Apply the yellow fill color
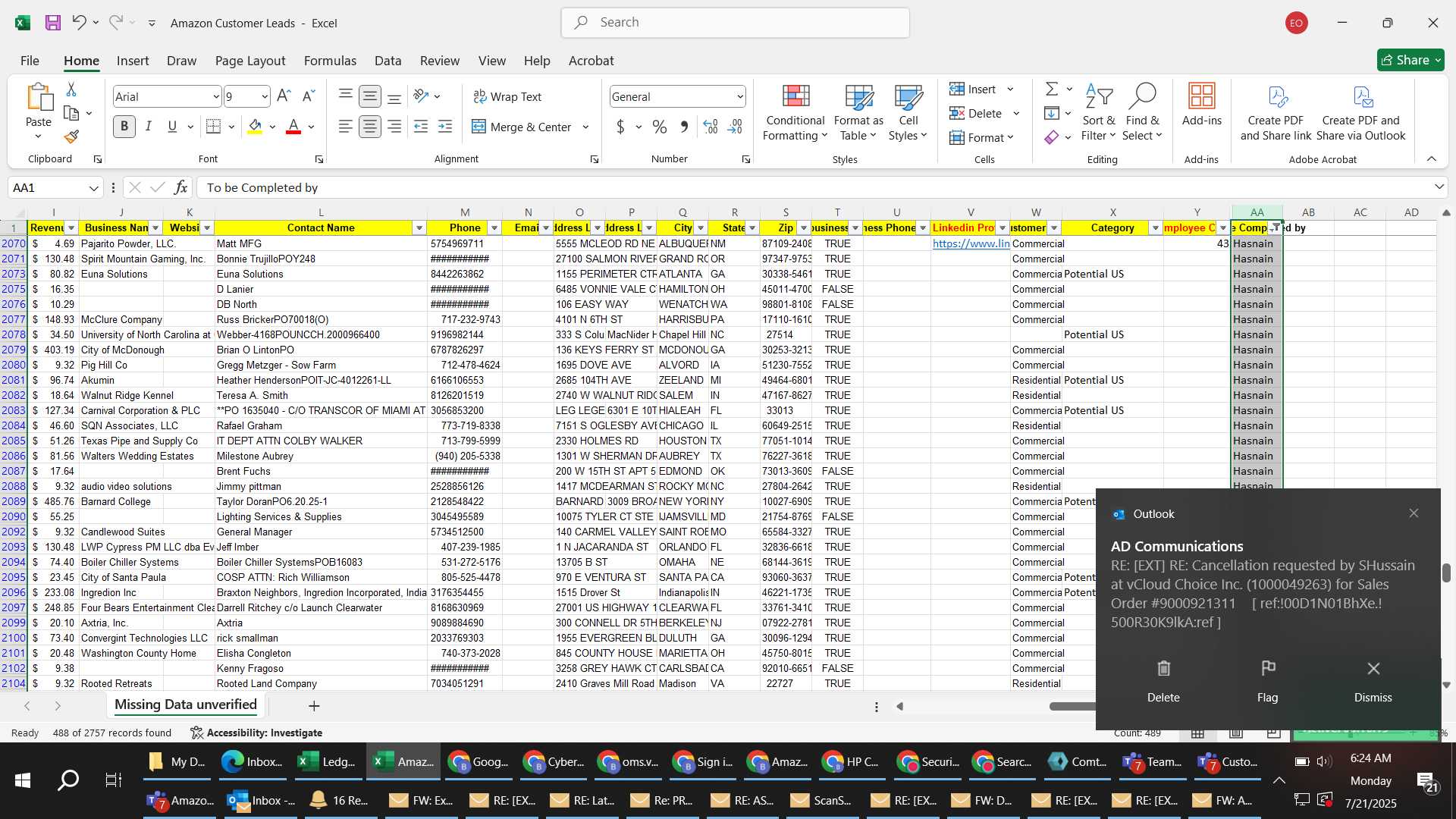This screenshot has width=1456, height=819. click(256, 127)
